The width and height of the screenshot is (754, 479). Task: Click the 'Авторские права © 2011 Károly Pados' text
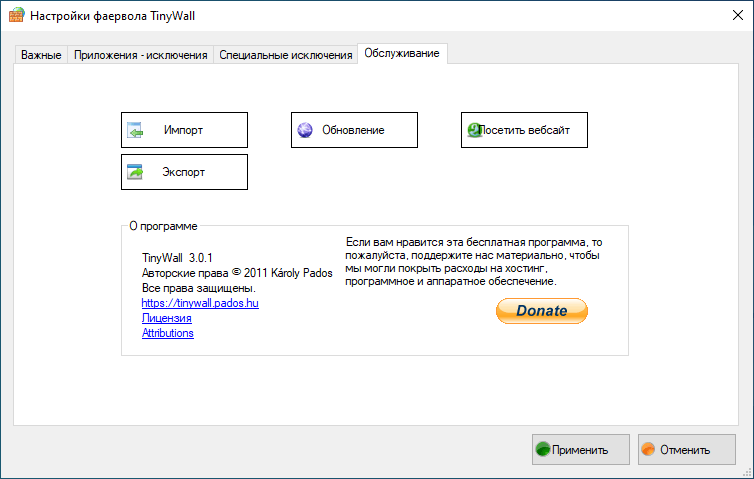237,273
